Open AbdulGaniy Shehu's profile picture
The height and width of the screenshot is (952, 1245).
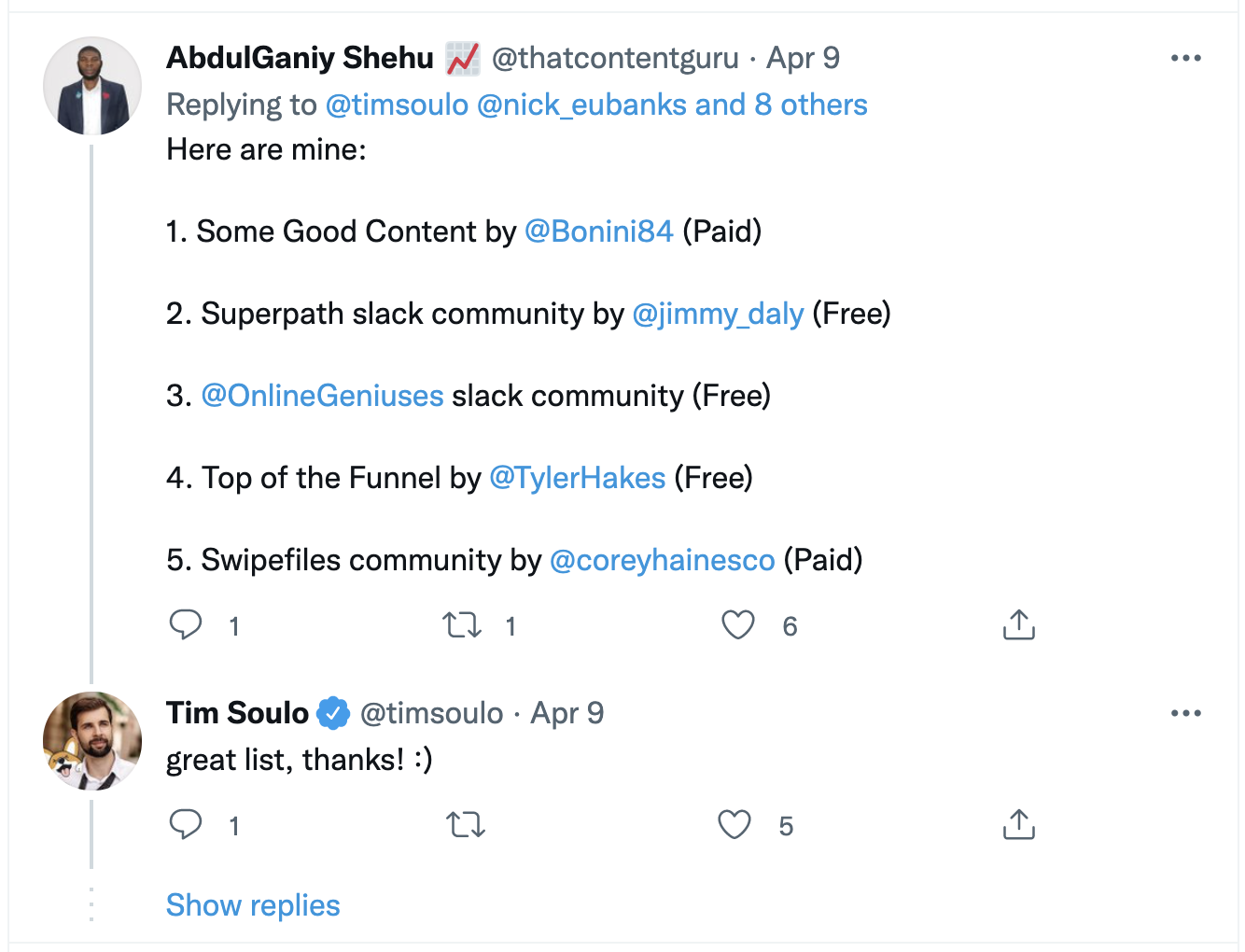(92, 86)
